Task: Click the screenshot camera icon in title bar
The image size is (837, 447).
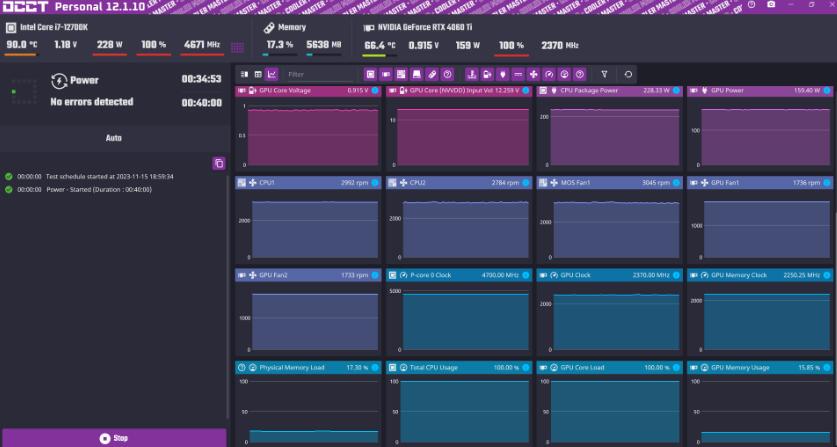Action: pos(771,6)
